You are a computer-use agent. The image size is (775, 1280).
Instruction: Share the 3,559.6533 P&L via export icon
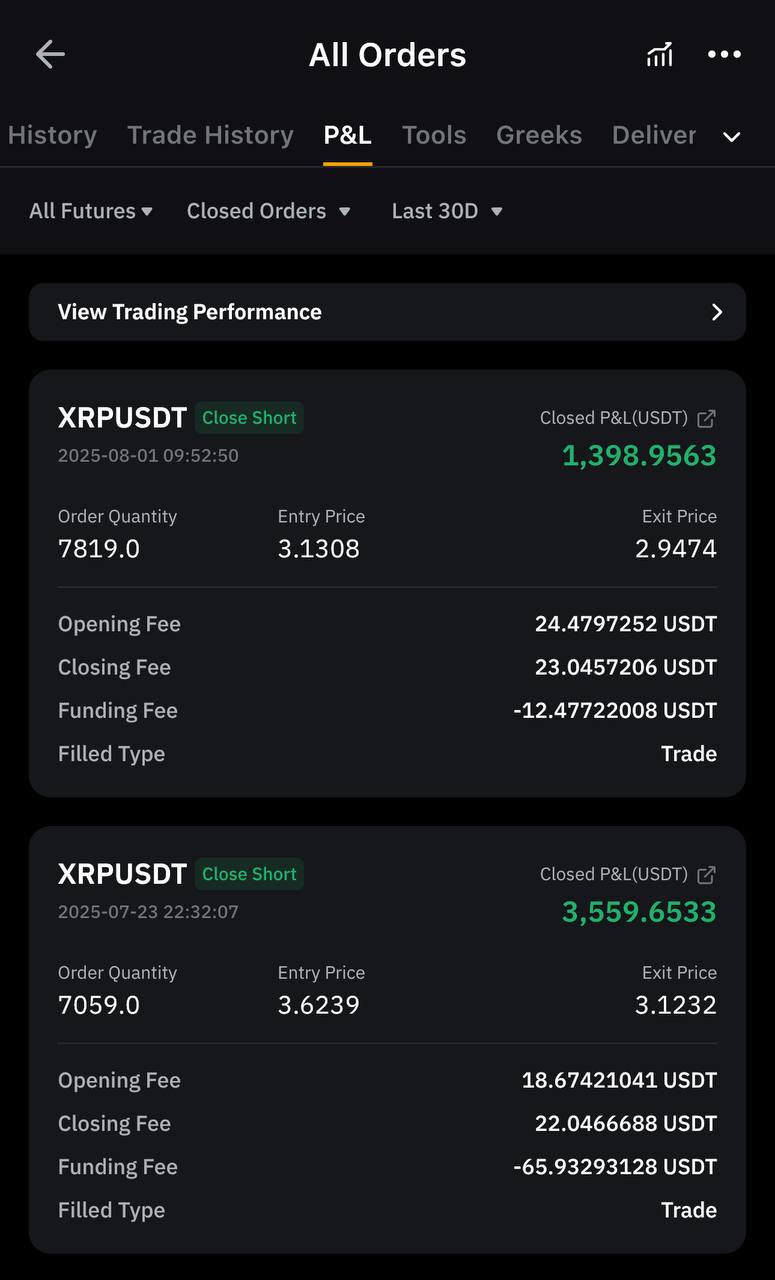tap(706, 874)
